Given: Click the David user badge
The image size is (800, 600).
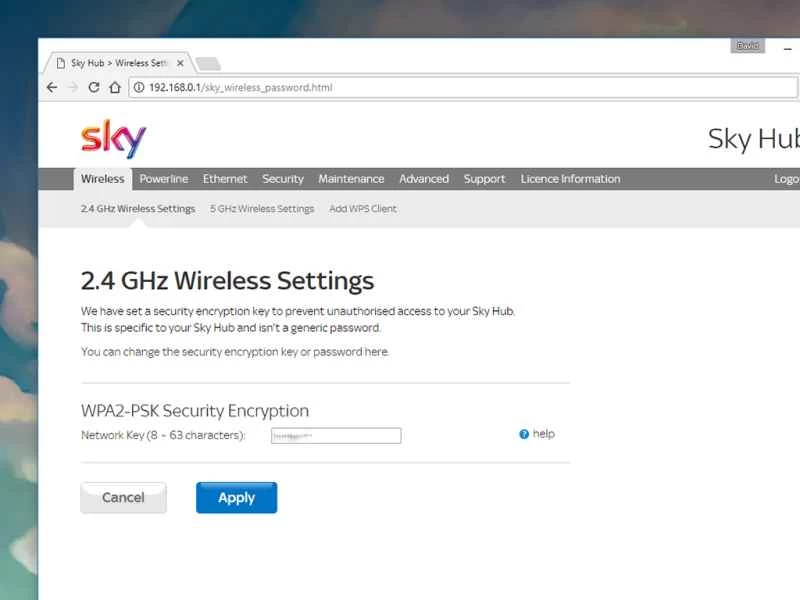Looking at the screenshot, I should click(x=747, y=45).
